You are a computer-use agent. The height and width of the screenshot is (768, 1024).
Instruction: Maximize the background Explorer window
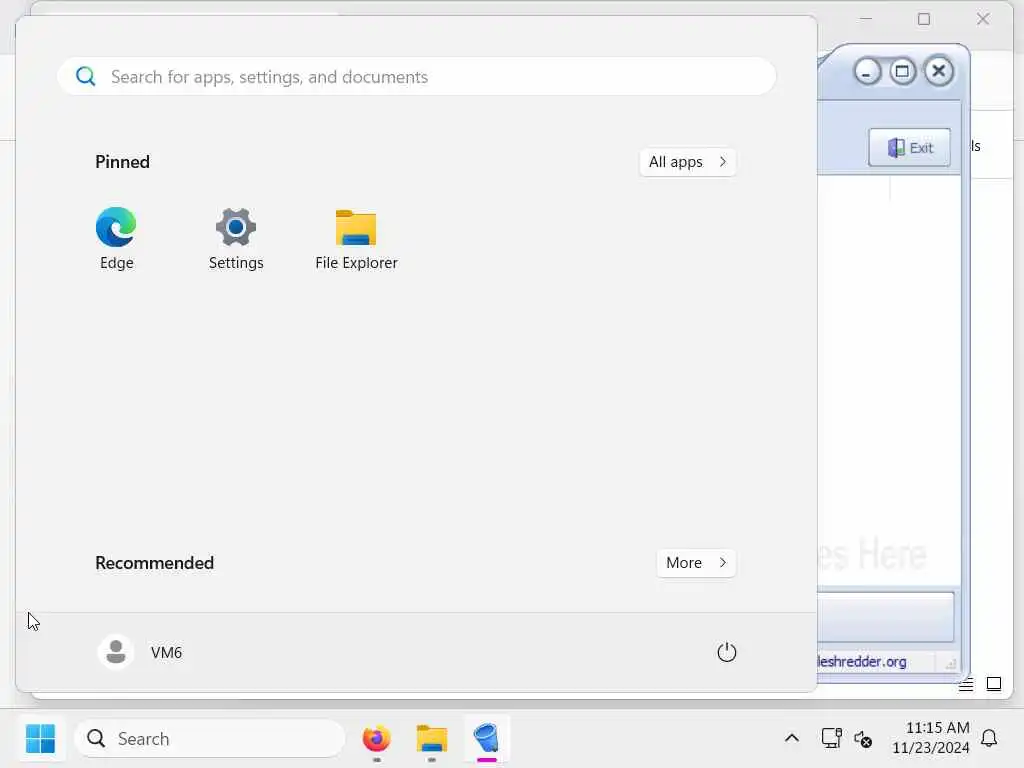pyautogui.click(x=924, y=19)
